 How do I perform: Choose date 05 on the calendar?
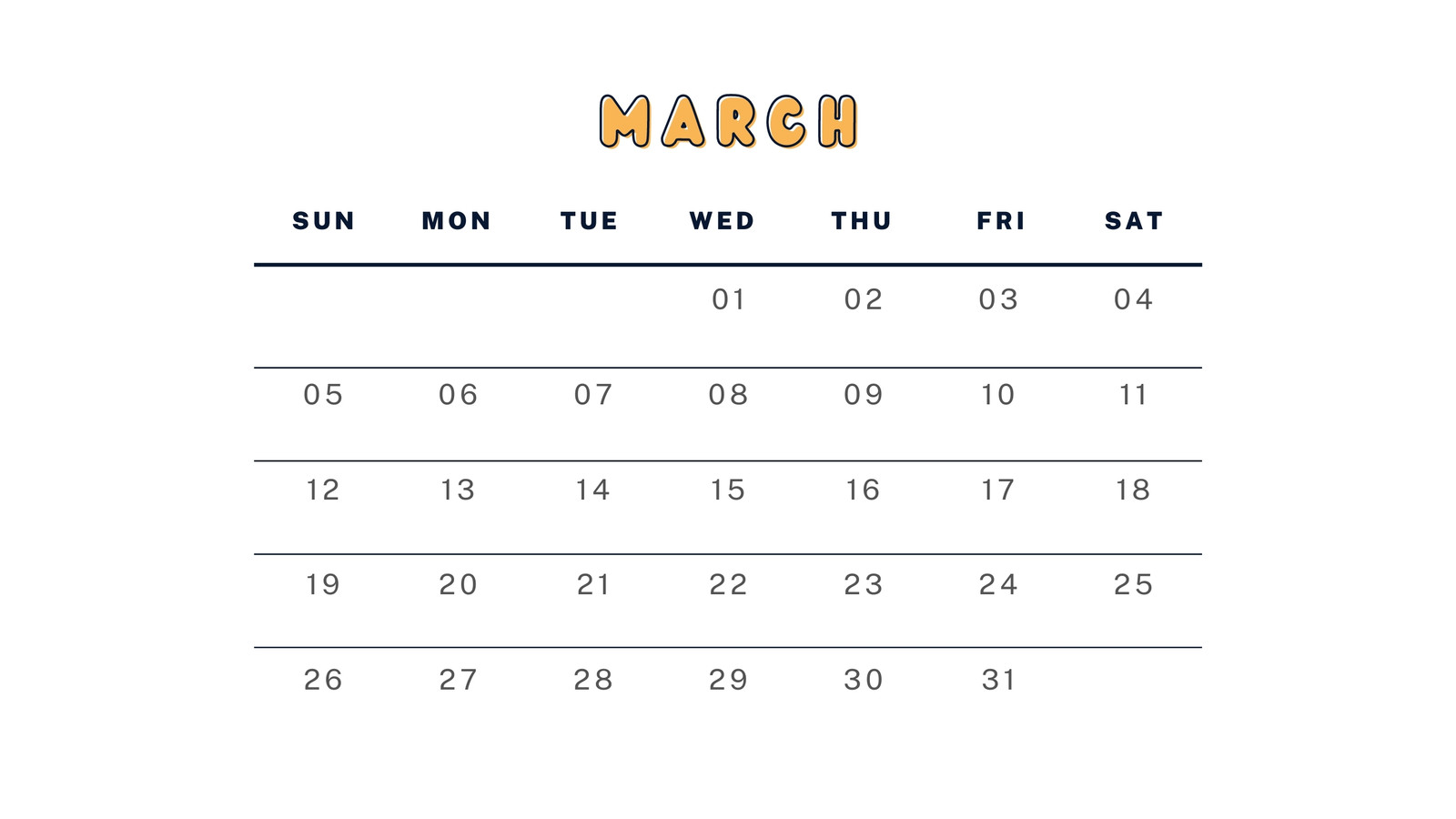point(324,395)
